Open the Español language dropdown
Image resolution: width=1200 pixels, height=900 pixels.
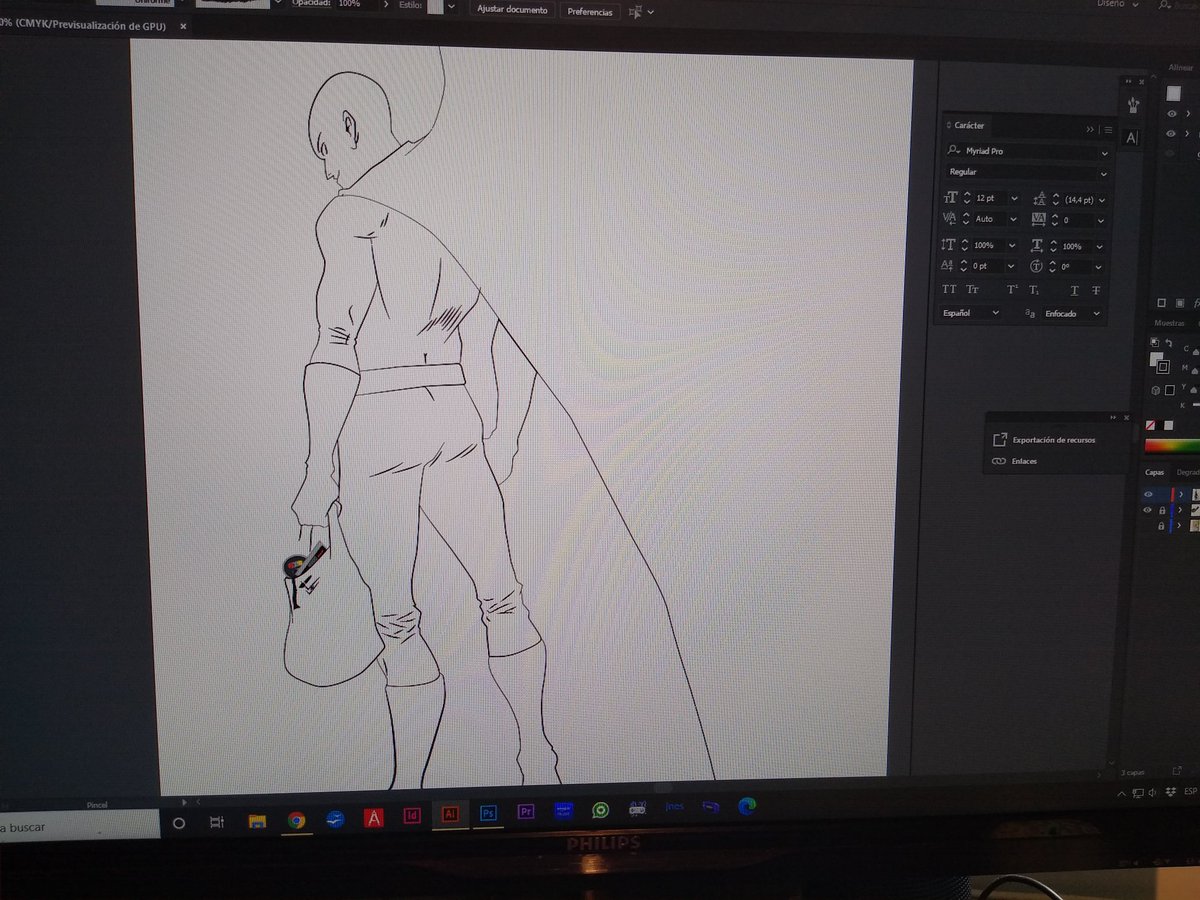click(970, 313)
